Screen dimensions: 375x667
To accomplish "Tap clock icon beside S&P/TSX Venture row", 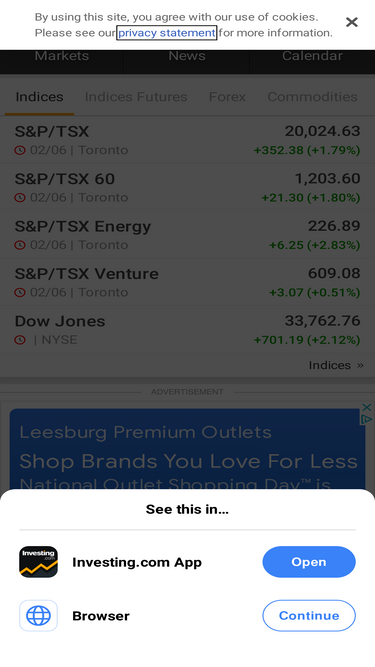I will click(x=20, y=293).
